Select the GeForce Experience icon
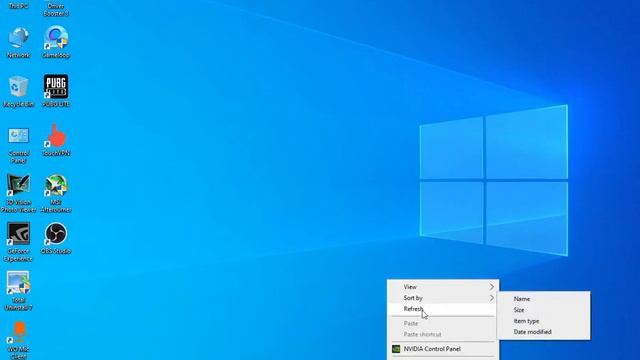This screenshot has height=360, width=640. tap(18, 242)
